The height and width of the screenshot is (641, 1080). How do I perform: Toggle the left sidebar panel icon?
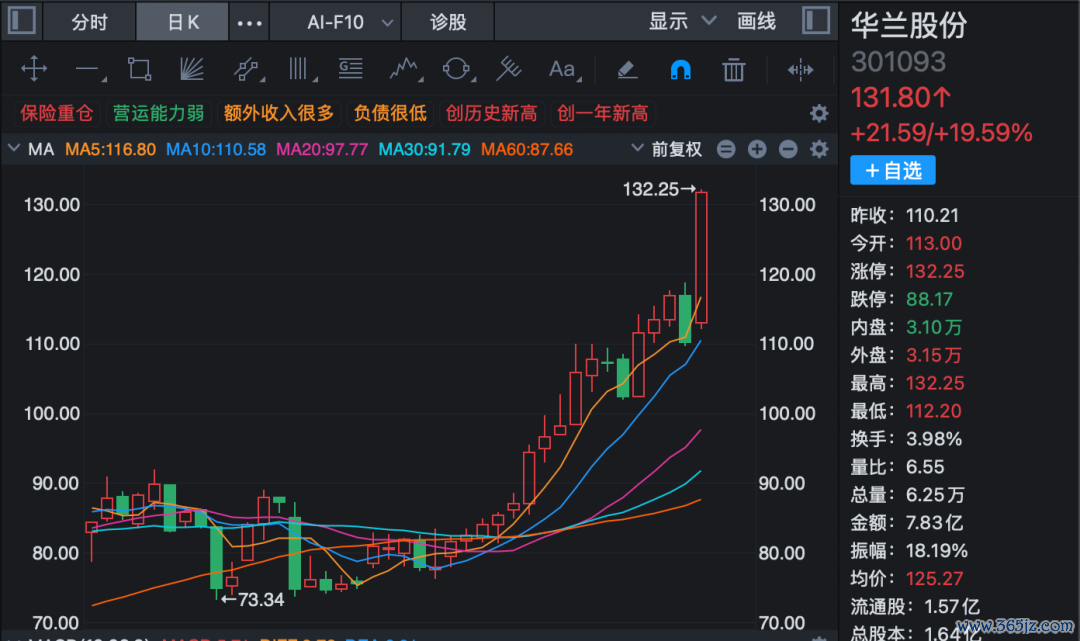pos(21,20)
